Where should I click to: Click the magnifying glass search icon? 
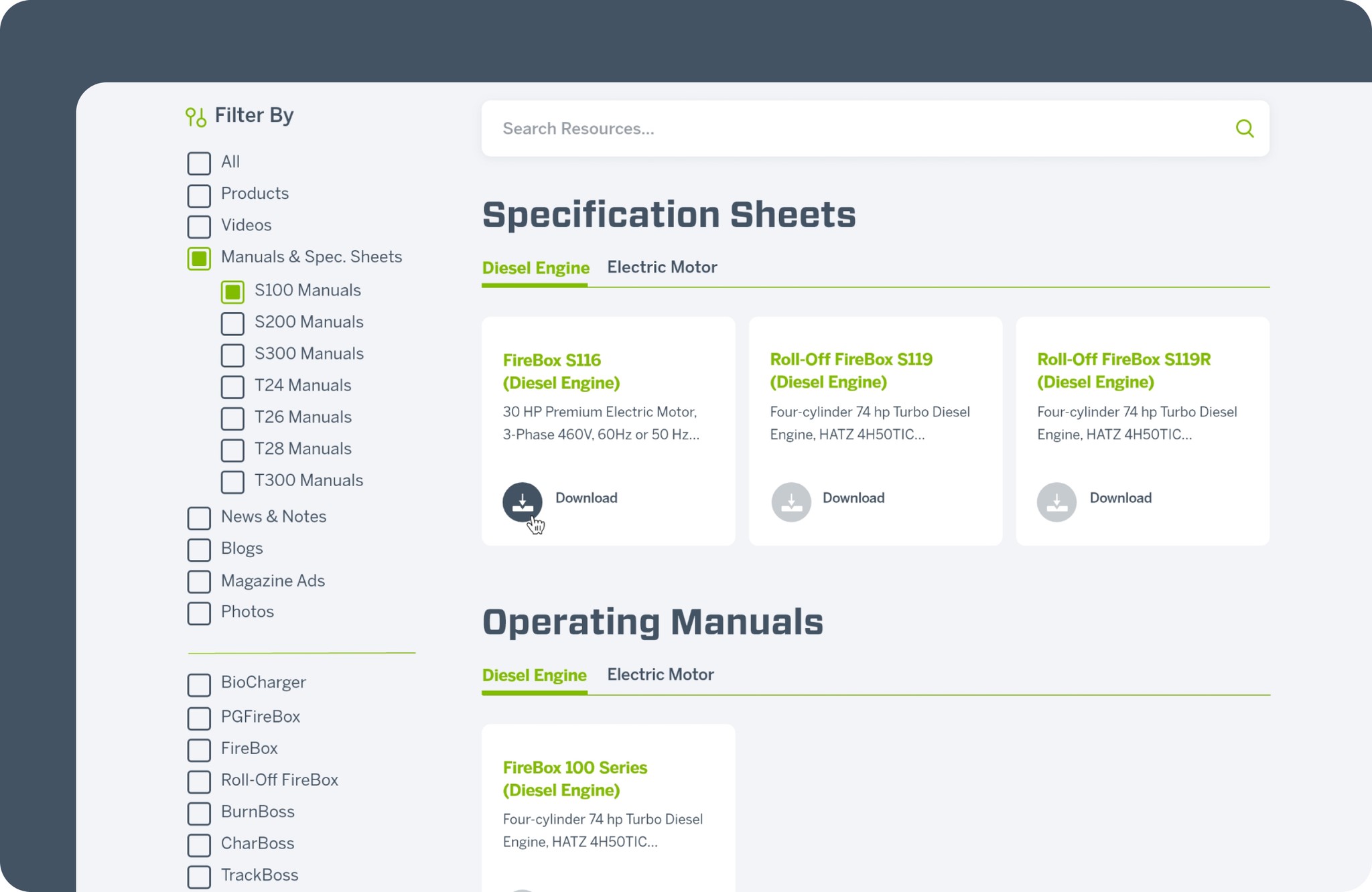pyautogui.click(x=1244, y=129)
